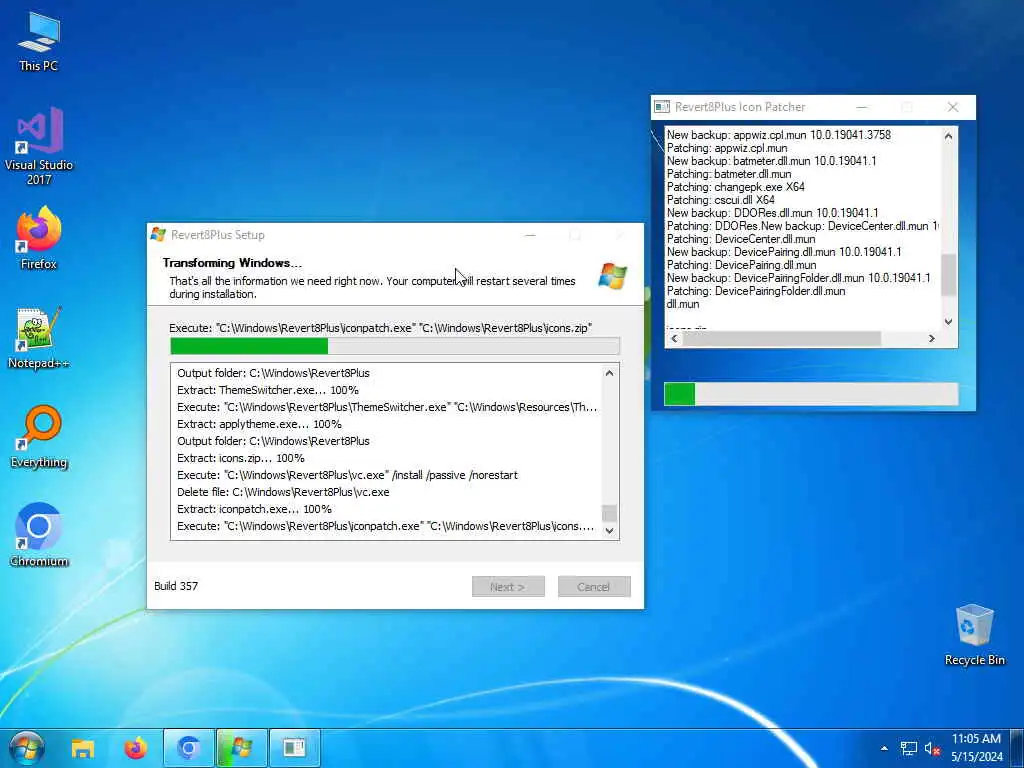The height and width of the screenshot is (768, 1024).
Task: Open the This PC desktop icon
Action: coord(39,41)
